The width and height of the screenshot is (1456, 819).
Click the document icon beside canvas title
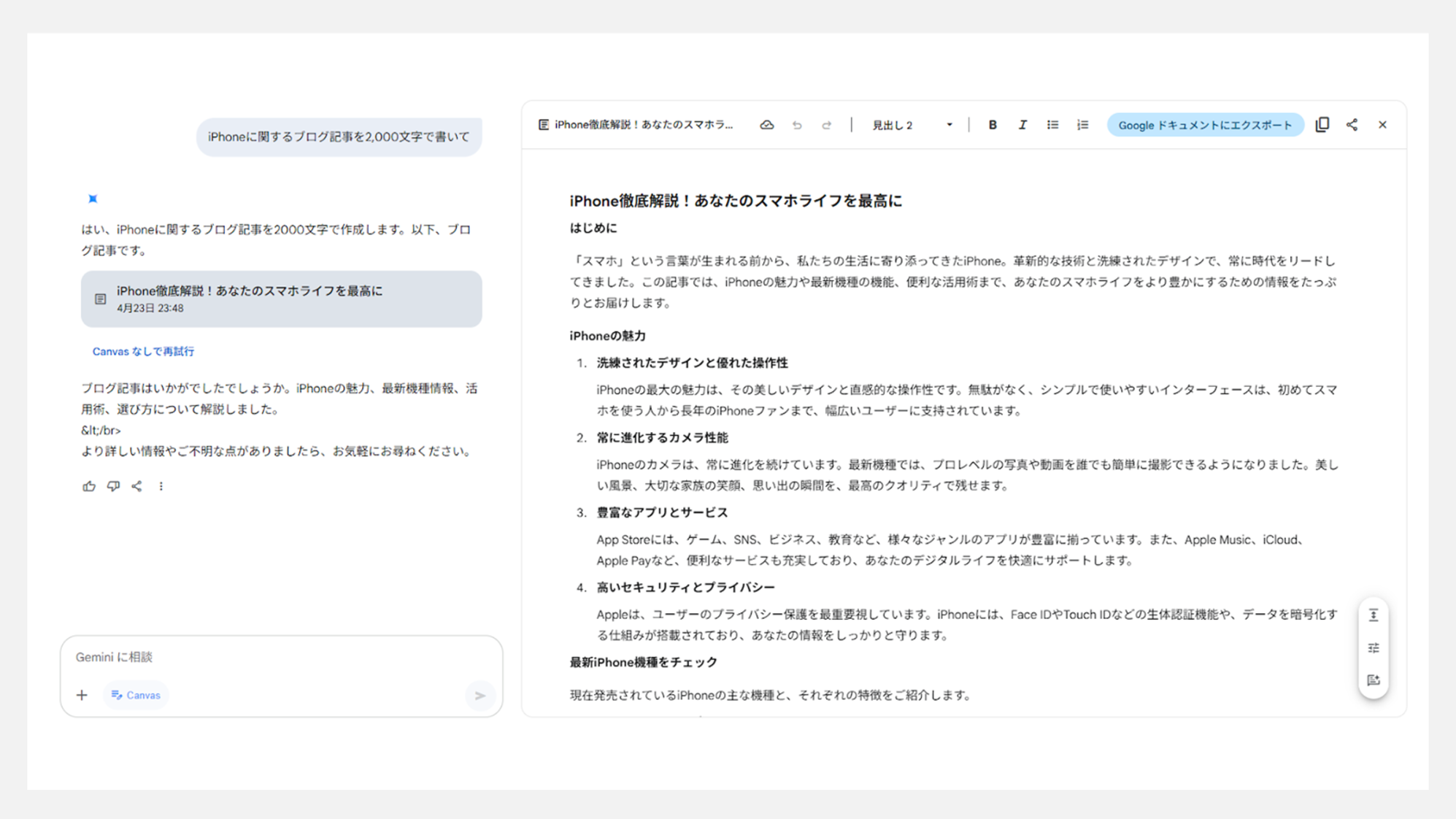point(543,125)
